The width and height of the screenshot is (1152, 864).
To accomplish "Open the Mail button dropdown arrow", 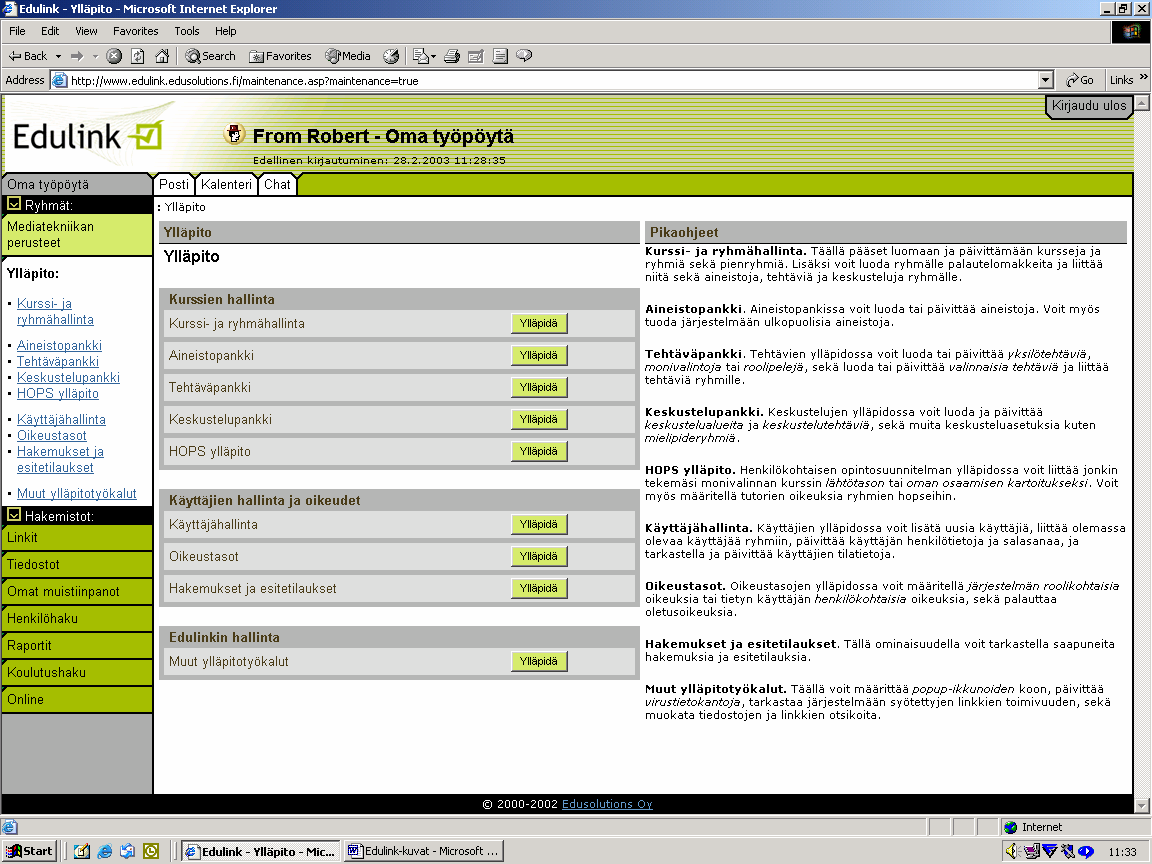I will pos(433,56).
